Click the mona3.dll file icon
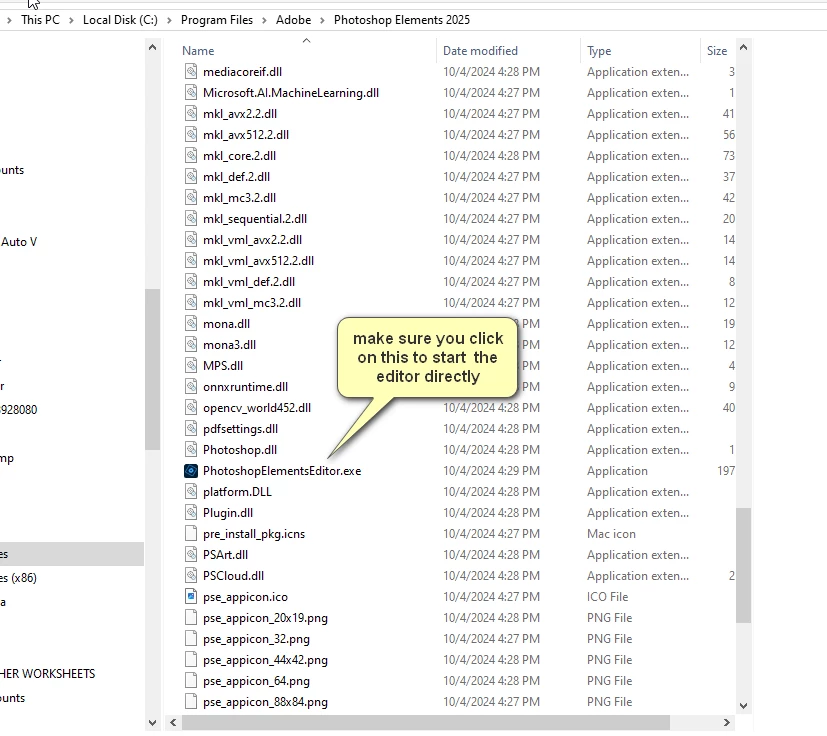827x736 pixels. coord(191,345)
